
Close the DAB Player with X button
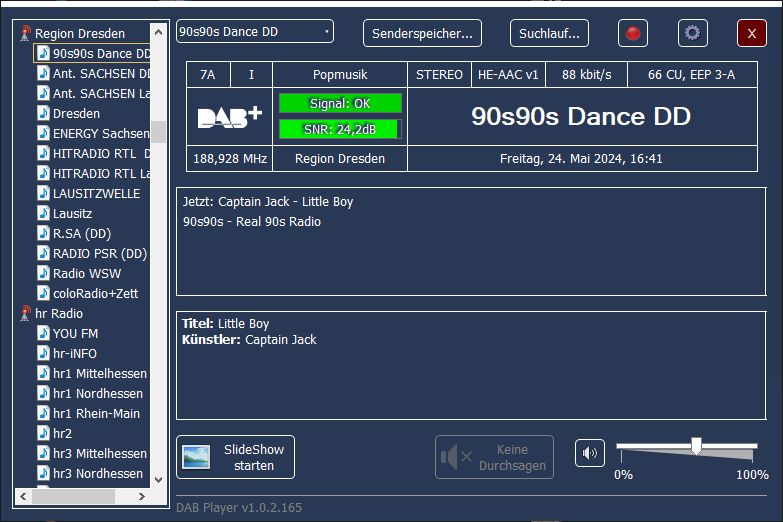coord(751,33)
